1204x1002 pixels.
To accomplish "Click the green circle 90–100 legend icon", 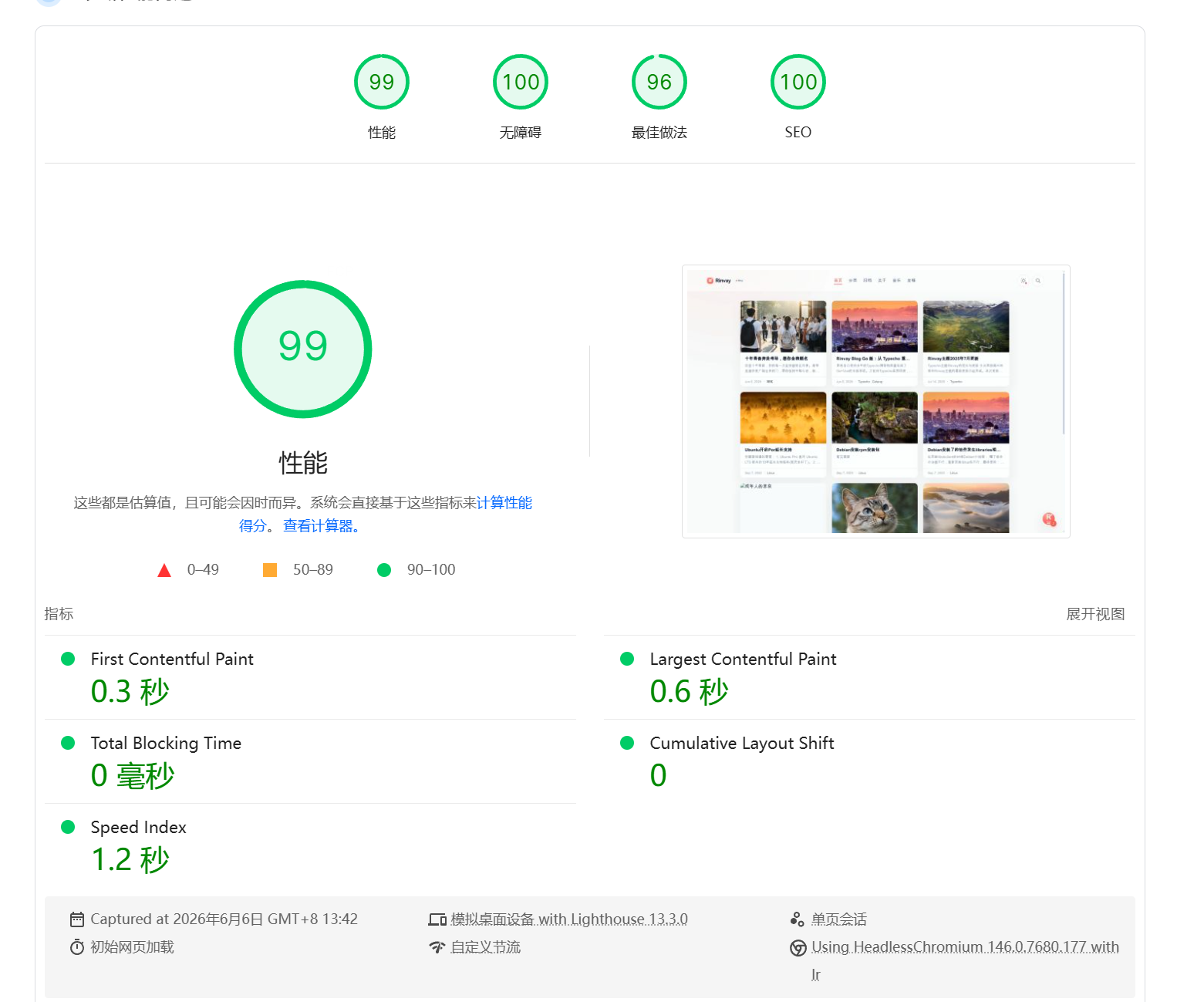I will pos(384,570).
